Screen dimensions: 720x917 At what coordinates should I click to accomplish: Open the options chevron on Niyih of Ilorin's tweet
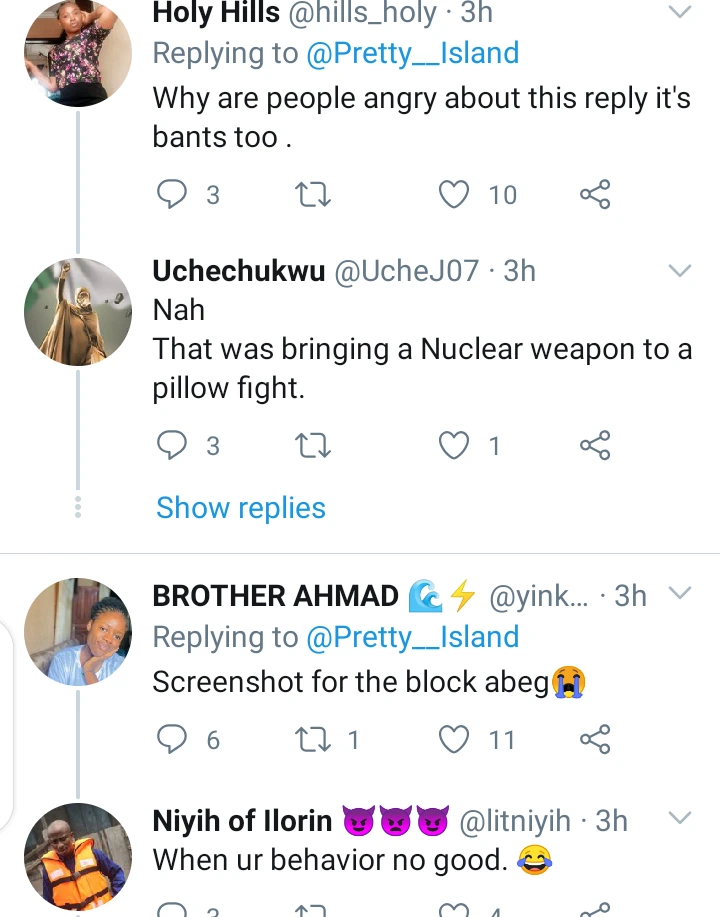[x=679, y=819]
